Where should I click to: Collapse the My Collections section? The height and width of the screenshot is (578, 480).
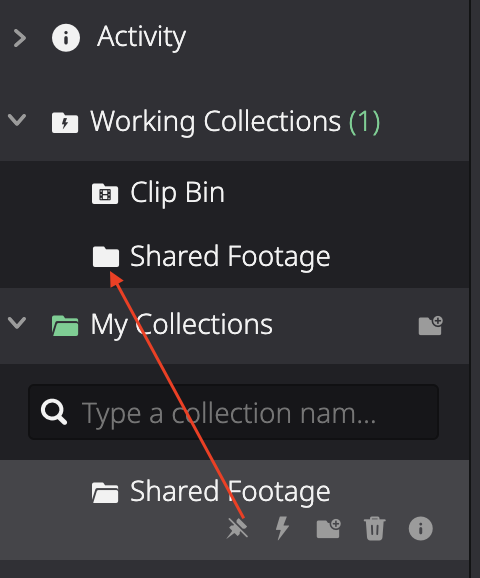pyautogui.click(x=17, y=323)
